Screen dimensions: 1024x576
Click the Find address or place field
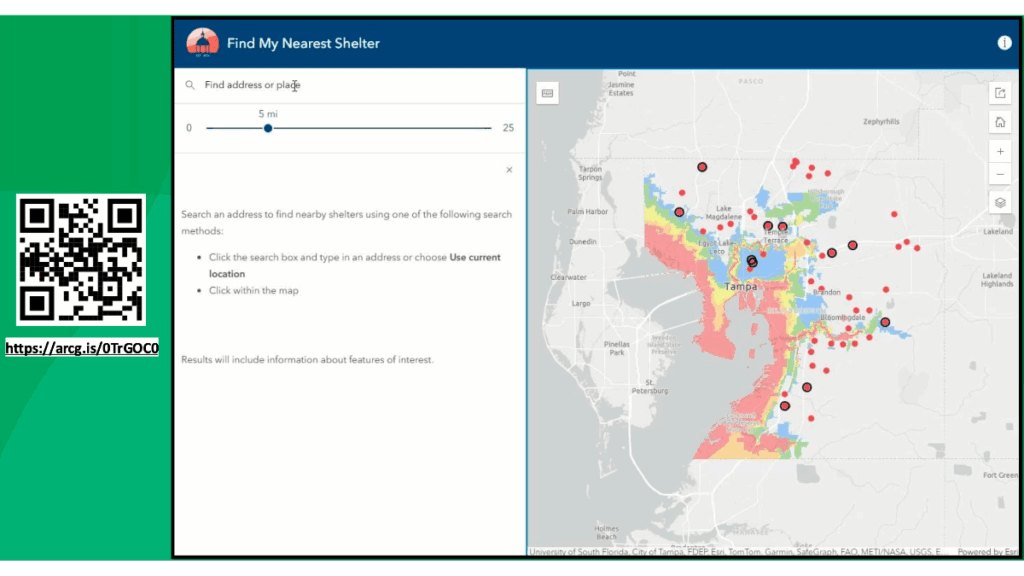coord(350,86)
